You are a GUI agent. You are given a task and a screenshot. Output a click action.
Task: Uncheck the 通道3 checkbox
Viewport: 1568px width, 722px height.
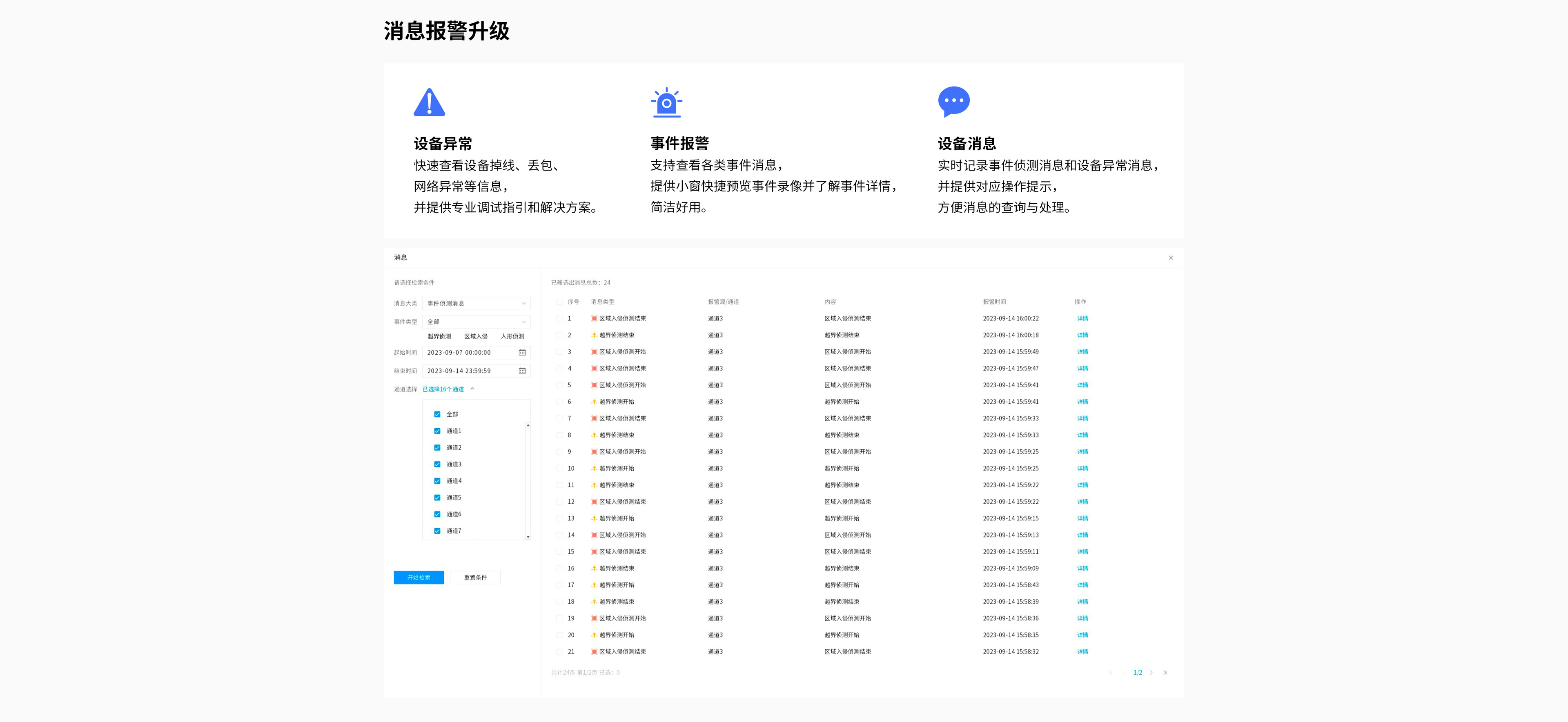[x=437, y=465]
